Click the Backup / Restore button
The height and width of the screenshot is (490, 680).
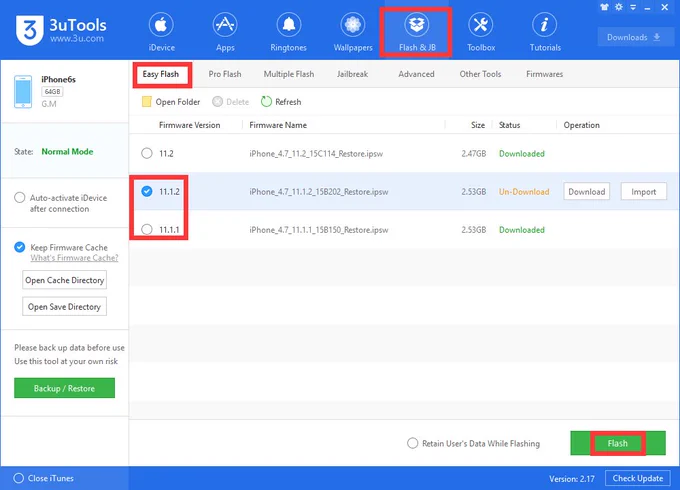64,388
